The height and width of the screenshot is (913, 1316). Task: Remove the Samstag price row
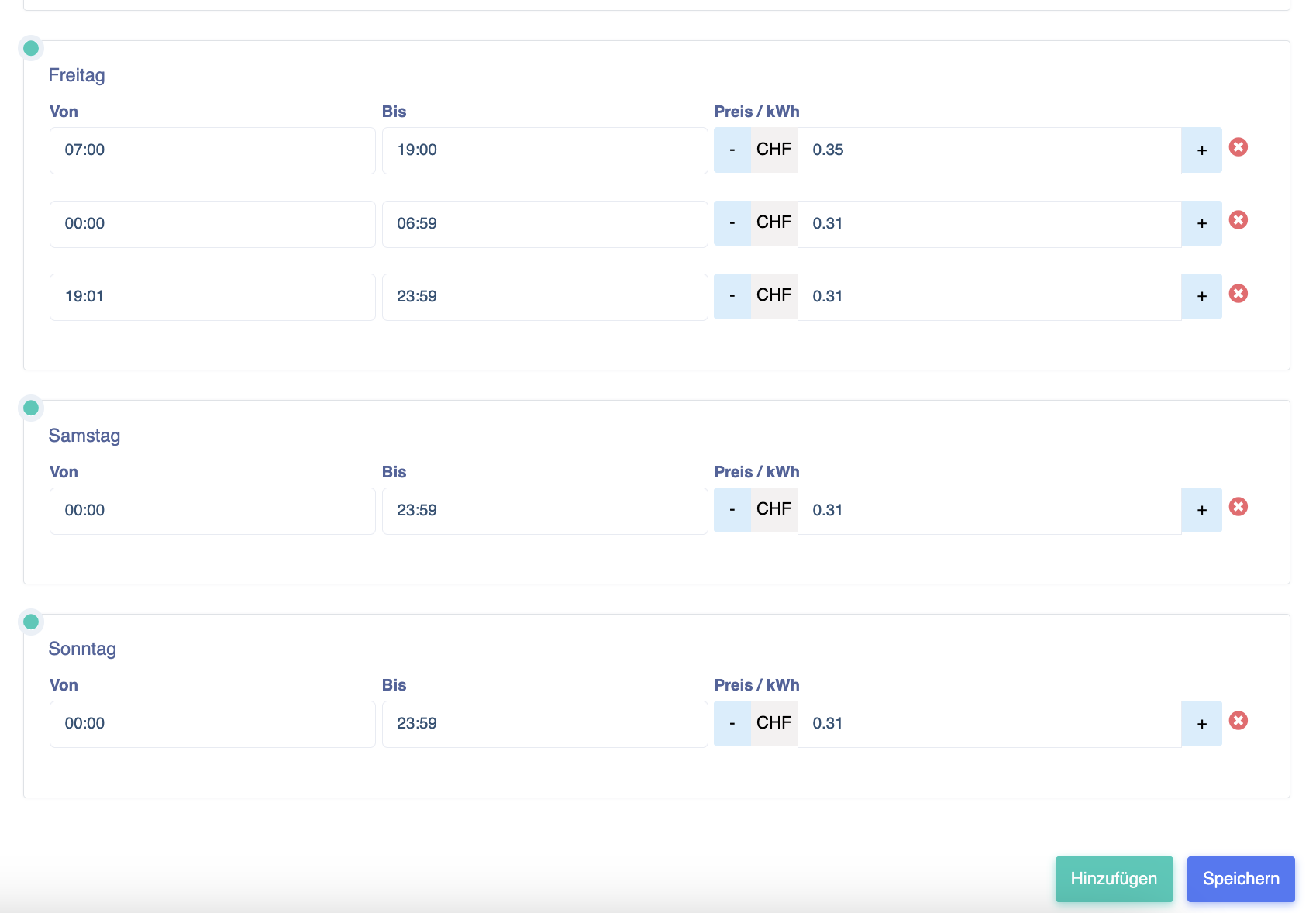point(1238,507)
